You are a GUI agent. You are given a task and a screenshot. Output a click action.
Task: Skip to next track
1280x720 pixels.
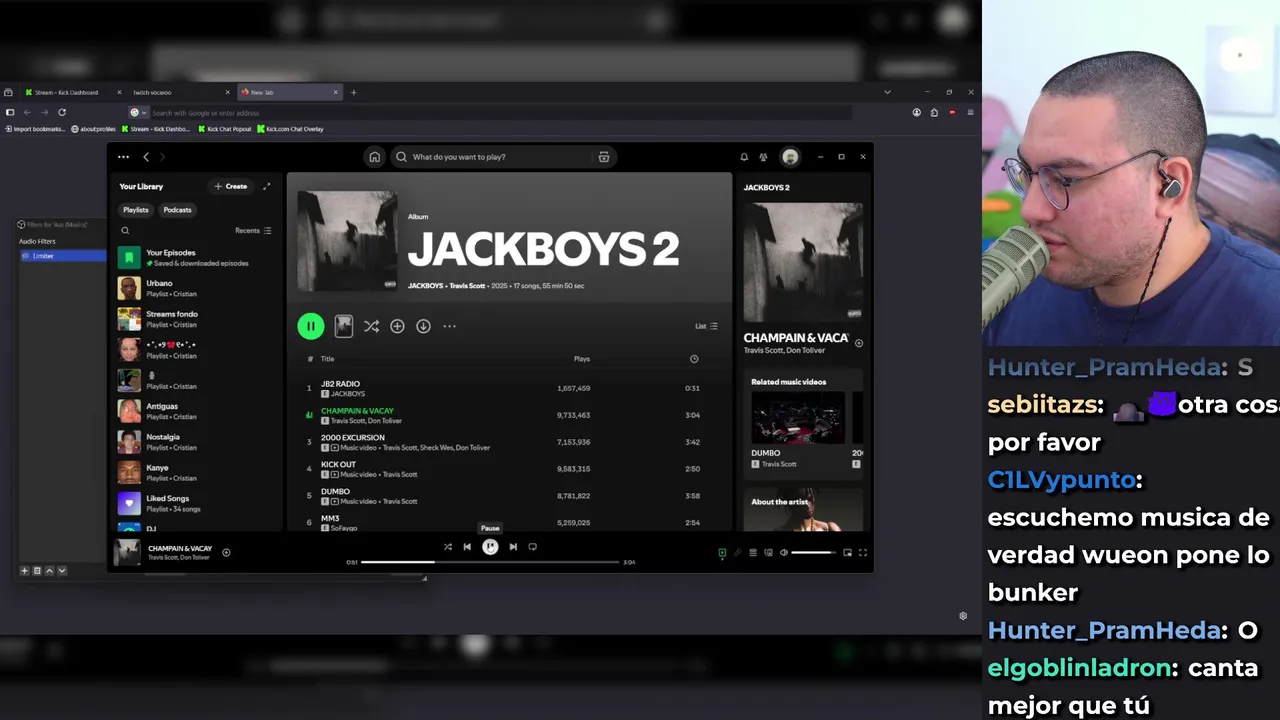tap(513, 547)
